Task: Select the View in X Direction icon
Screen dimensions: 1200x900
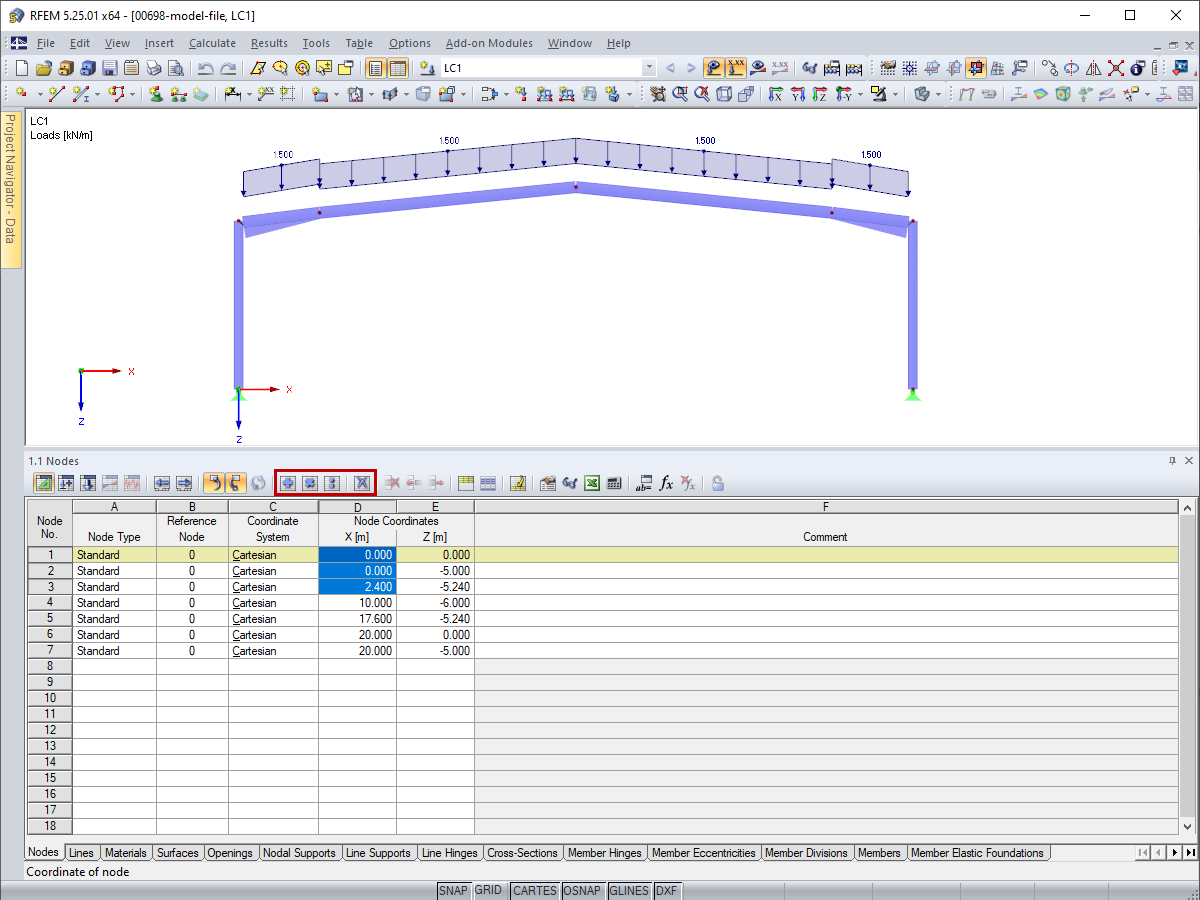Action: point(777,93)
